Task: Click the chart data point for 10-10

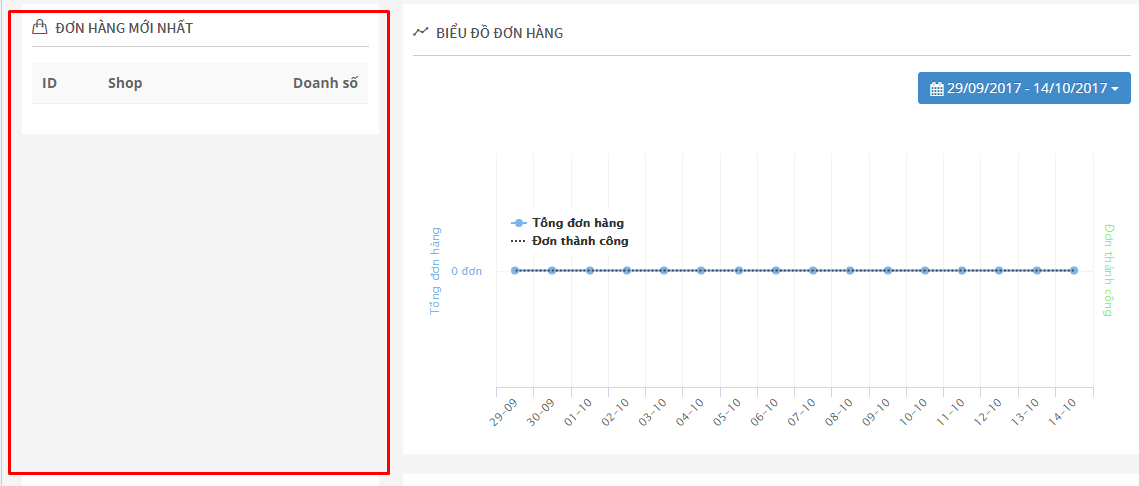Action: [924, 270]
